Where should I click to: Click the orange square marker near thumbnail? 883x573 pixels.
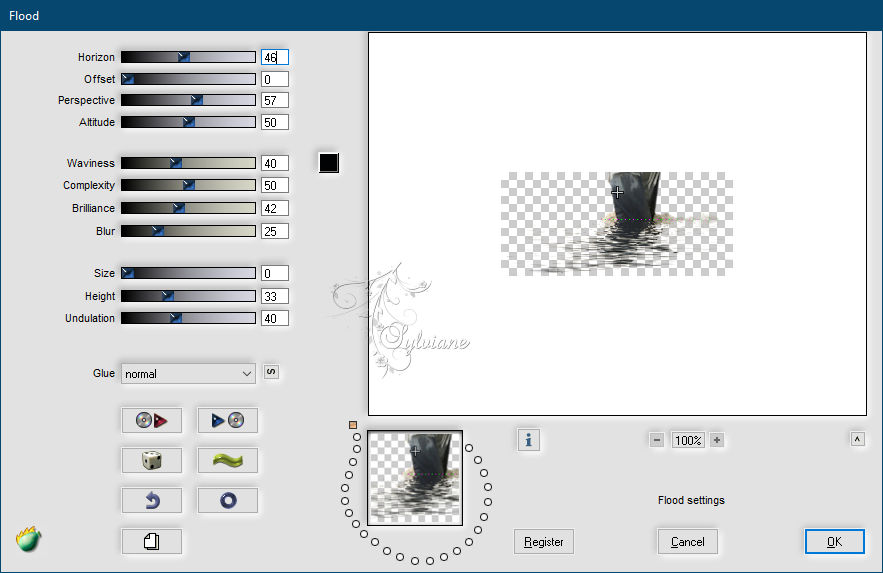[353, 425]
